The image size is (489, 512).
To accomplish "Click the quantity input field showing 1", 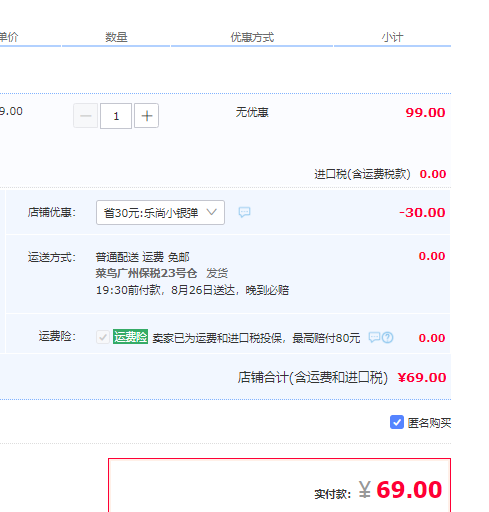I will (116, 116).
